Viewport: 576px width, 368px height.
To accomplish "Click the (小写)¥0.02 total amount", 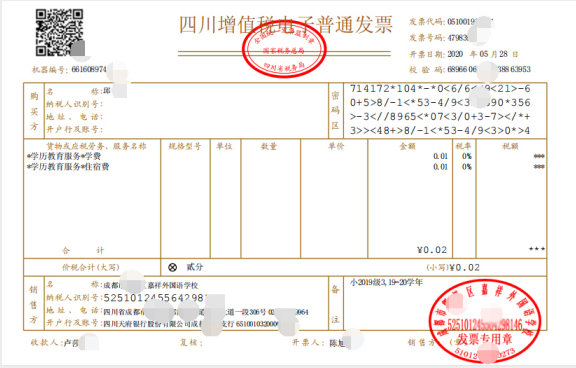I will coord(453,267).
